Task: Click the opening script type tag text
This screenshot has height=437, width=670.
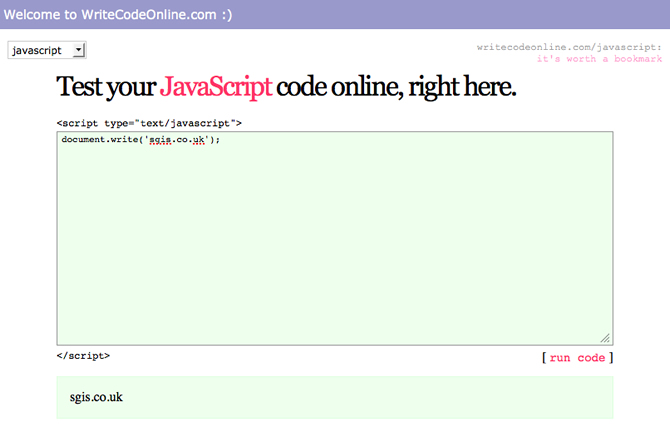Action: click(x=149, y=123)
